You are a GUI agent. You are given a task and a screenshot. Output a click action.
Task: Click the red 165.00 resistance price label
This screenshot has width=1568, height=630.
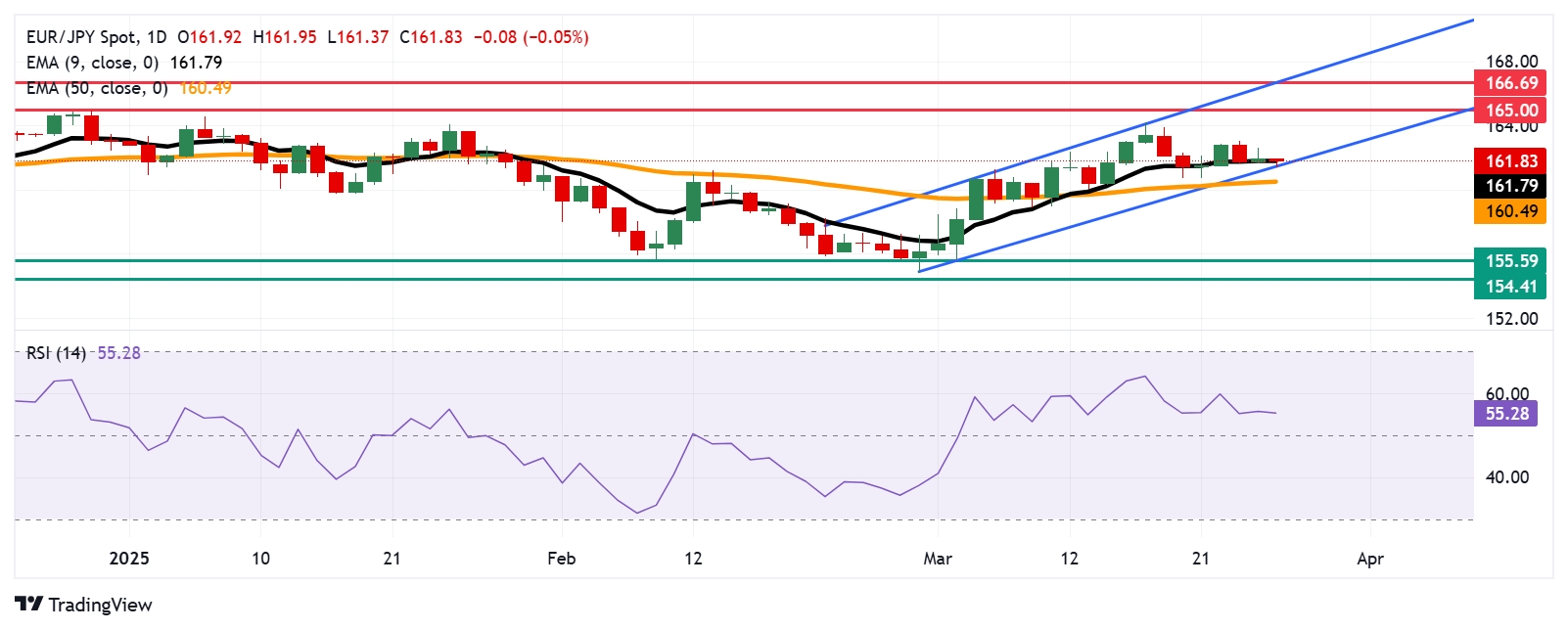(1510, 111)
